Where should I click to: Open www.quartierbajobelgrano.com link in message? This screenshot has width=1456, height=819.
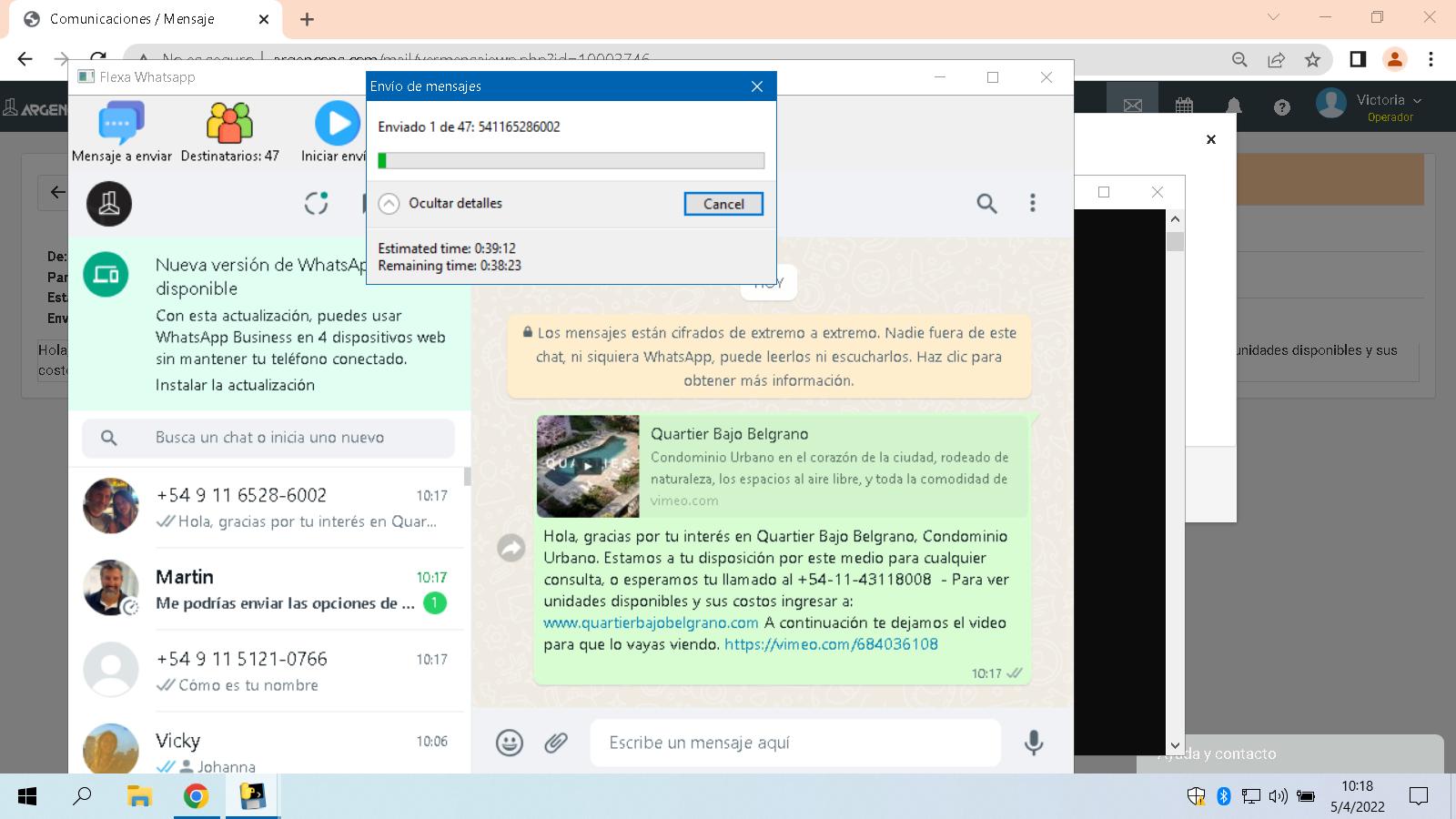pyautogui.click(x=651, y=622)
